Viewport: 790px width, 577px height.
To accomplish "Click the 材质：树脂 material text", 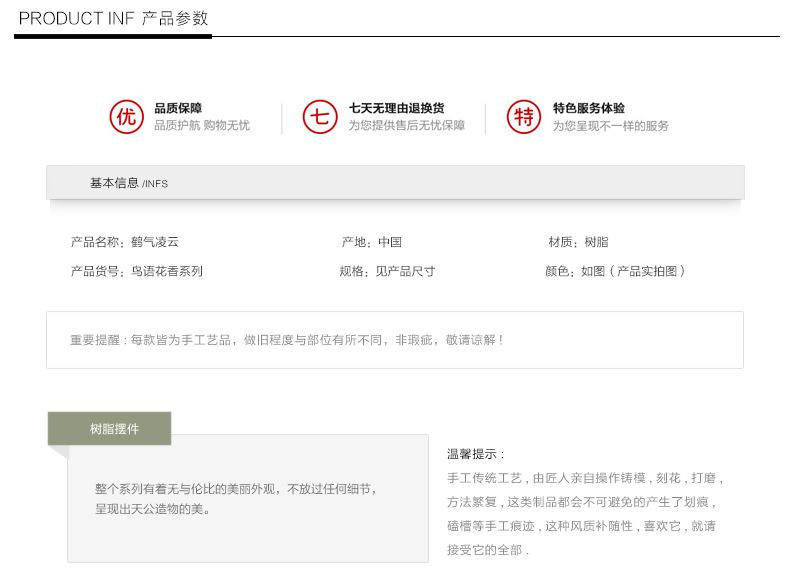I will tap(578, 242).
